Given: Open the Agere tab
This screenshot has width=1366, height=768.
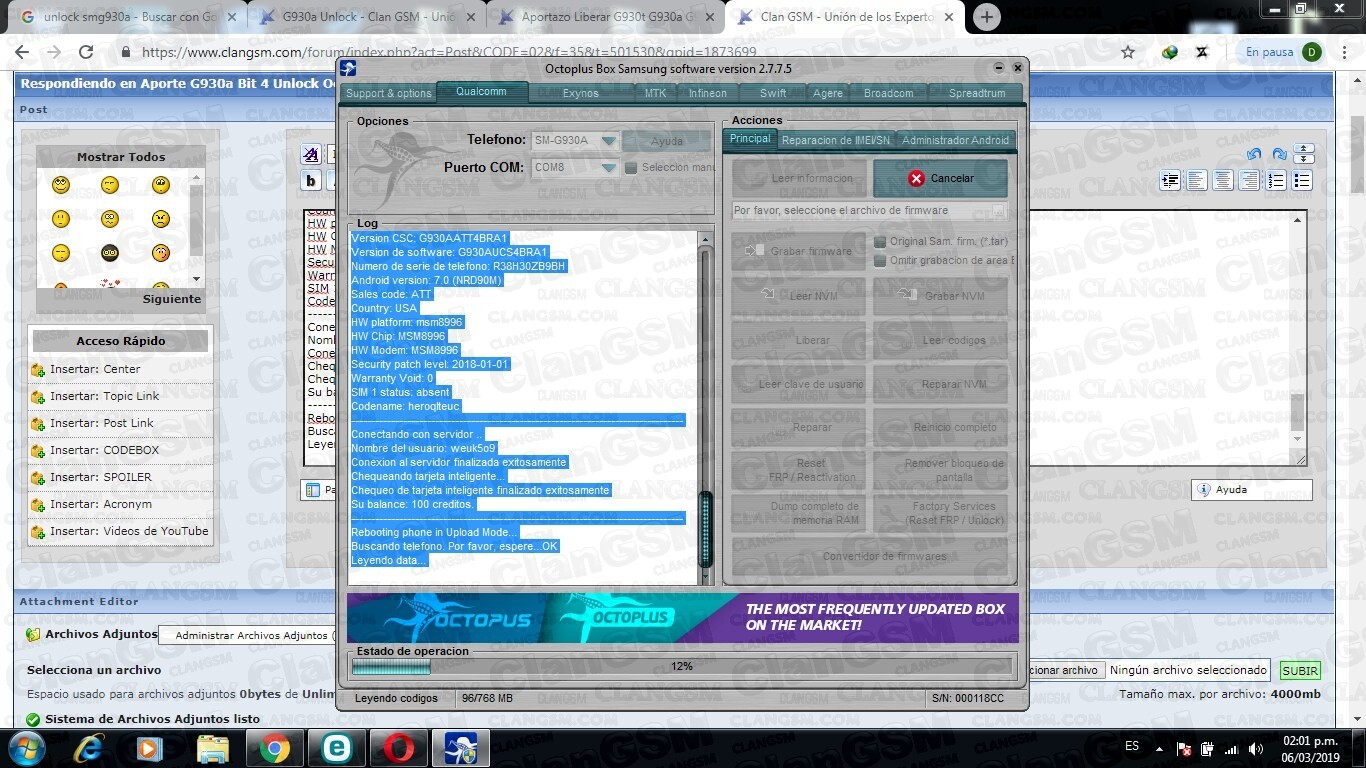Looking at the screenshot, I should tap(828, 93).
